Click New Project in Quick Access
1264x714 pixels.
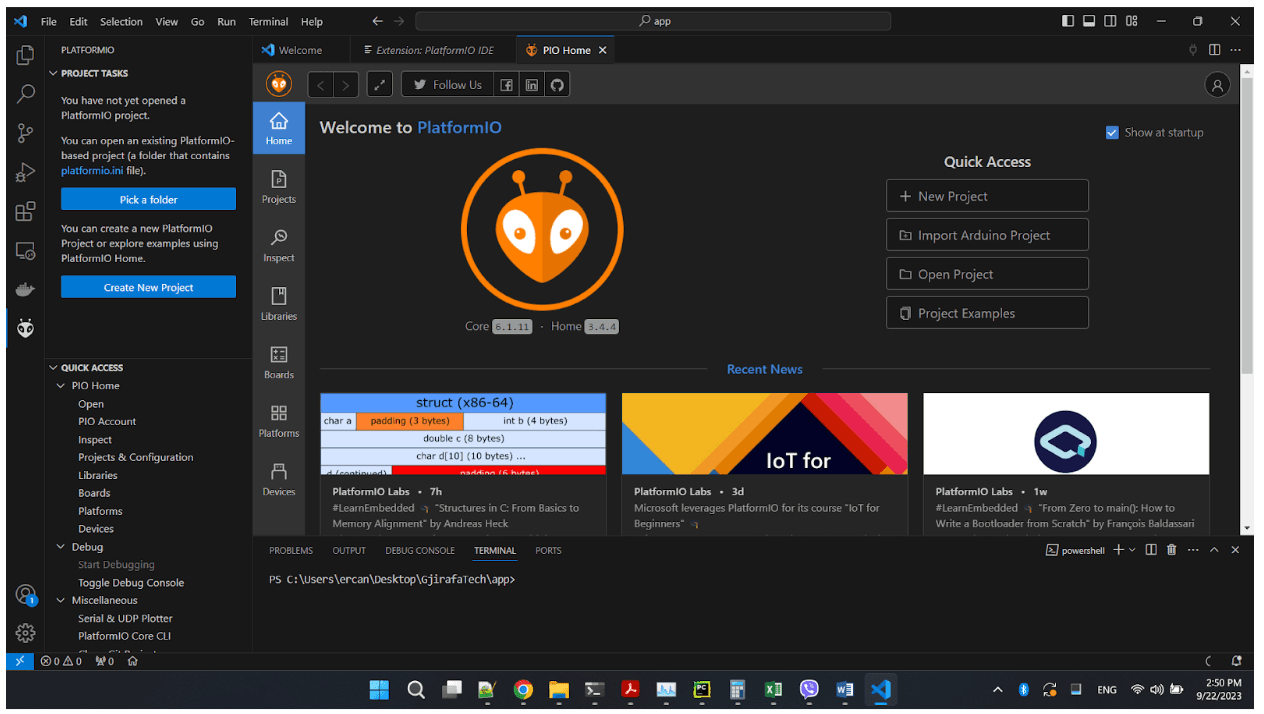(x=987, y=196)
